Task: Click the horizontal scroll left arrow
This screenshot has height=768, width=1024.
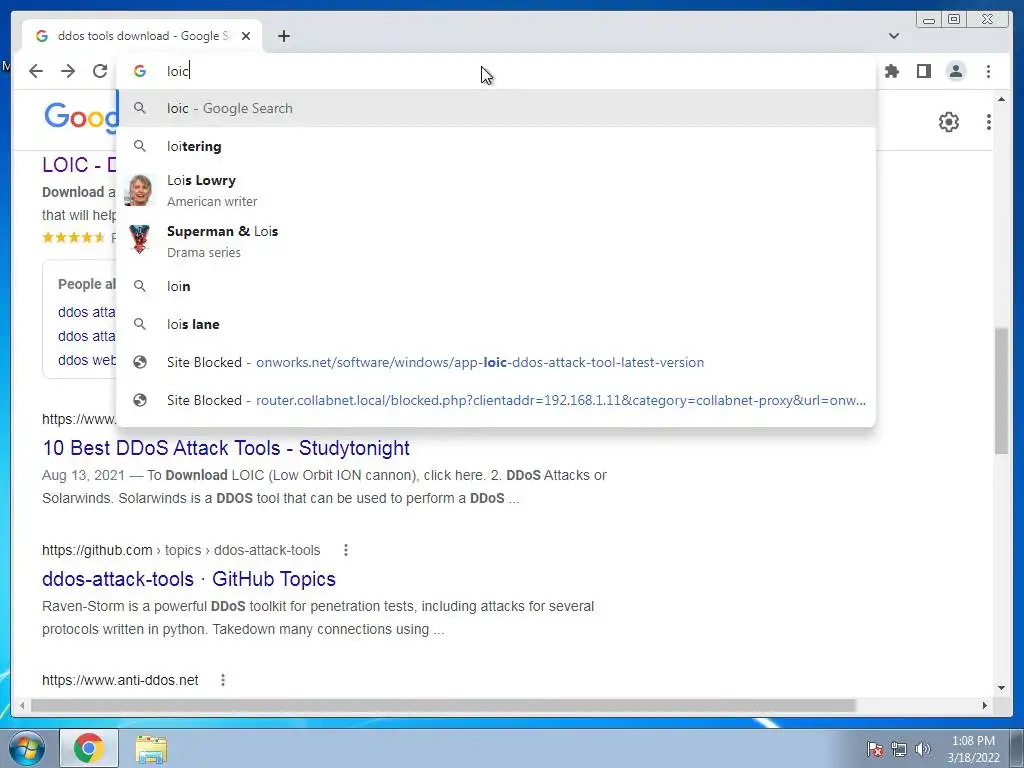Action: [x=22, y=705]
